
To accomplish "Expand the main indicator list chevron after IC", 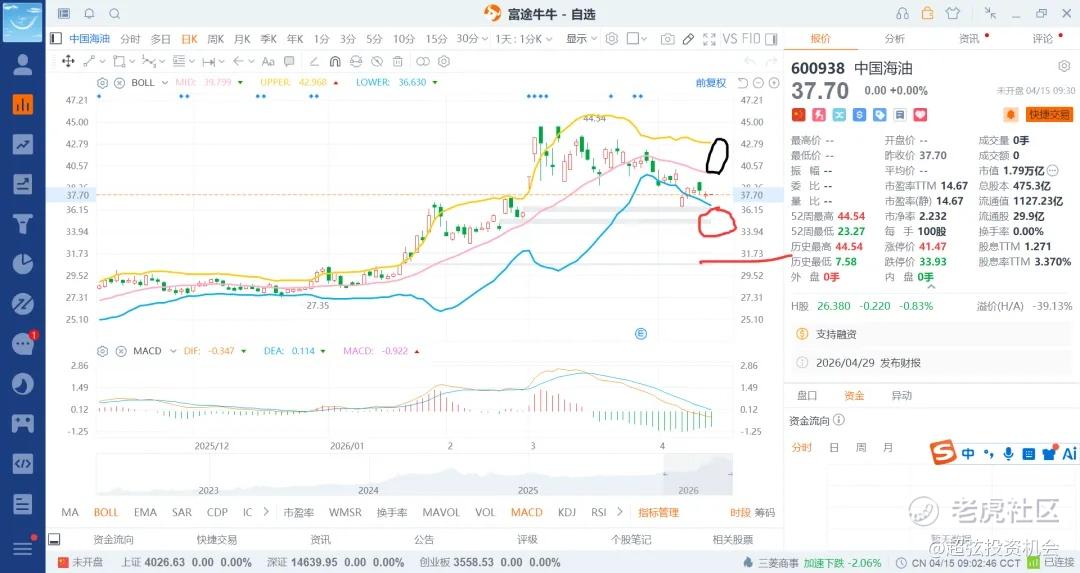I will [266, 512].
